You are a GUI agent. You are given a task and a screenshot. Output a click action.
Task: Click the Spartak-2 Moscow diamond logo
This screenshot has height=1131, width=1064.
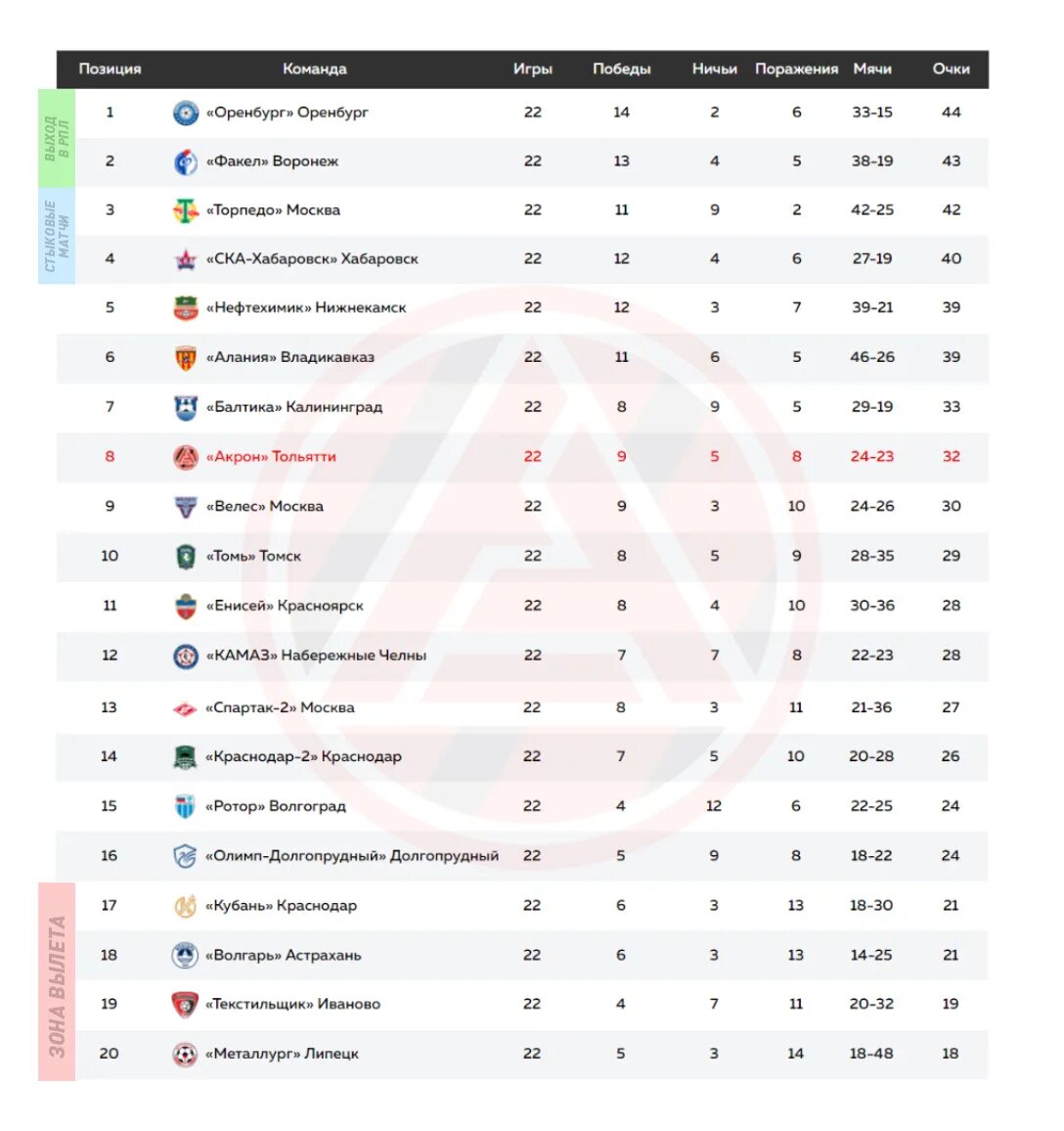pyautogui.click(x=185, y=708)
